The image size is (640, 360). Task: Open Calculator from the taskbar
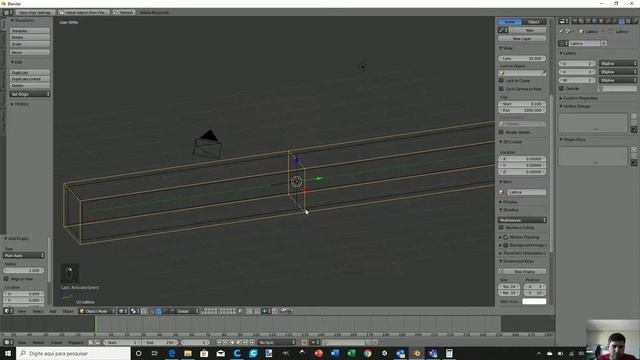449,353
